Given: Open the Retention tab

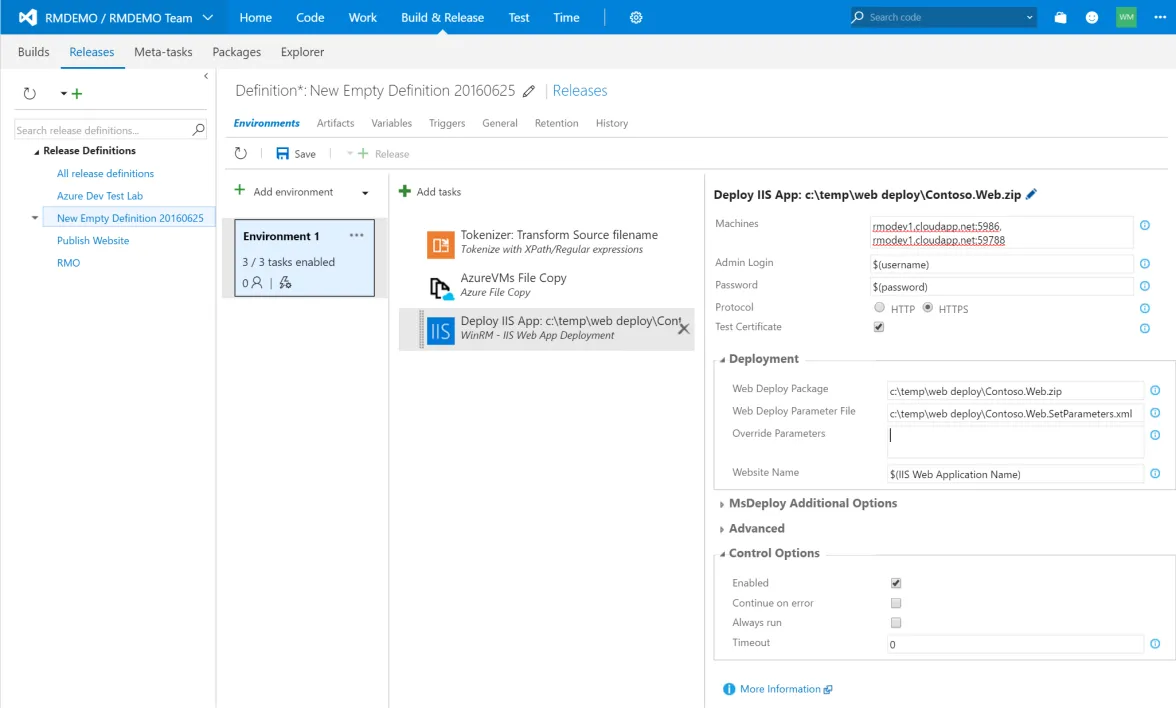Looking at the screenshot, I should [x=556, y=123].
